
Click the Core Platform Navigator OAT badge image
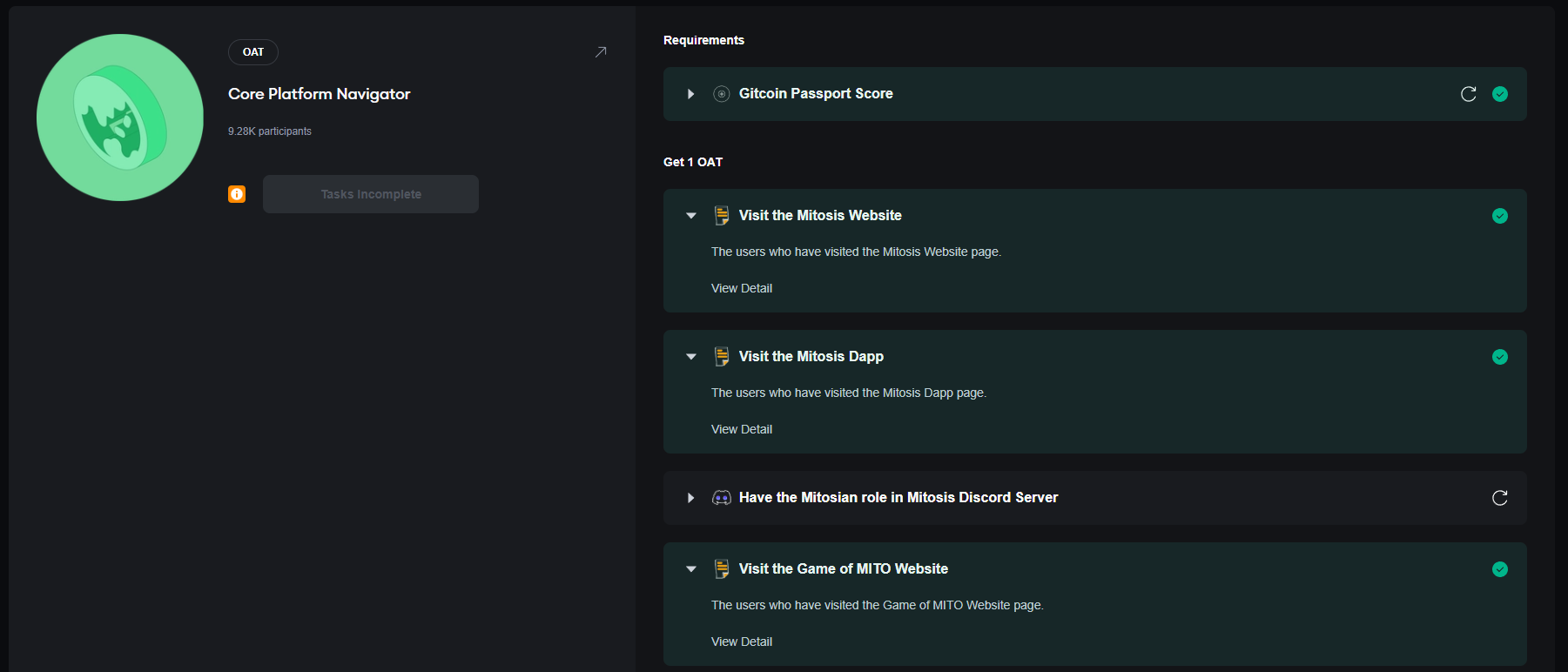pos(120,118)
